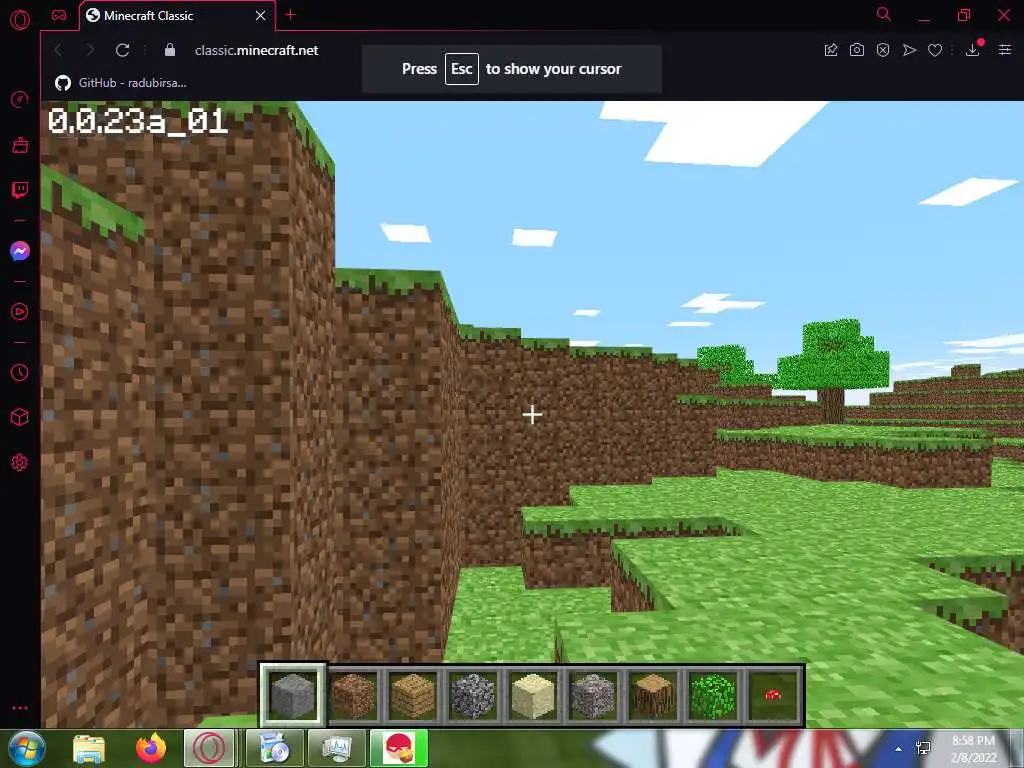View site security lock info

click(x=170, y=50)
